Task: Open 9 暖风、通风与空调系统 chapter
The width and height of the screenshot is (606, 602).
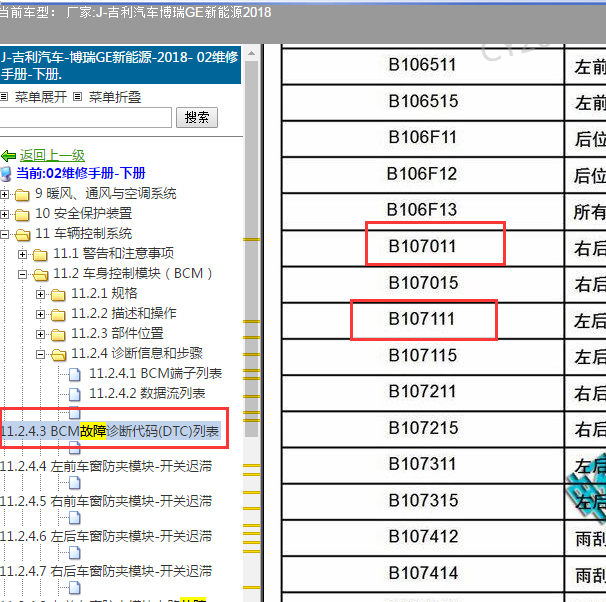Action: (106, 194)
